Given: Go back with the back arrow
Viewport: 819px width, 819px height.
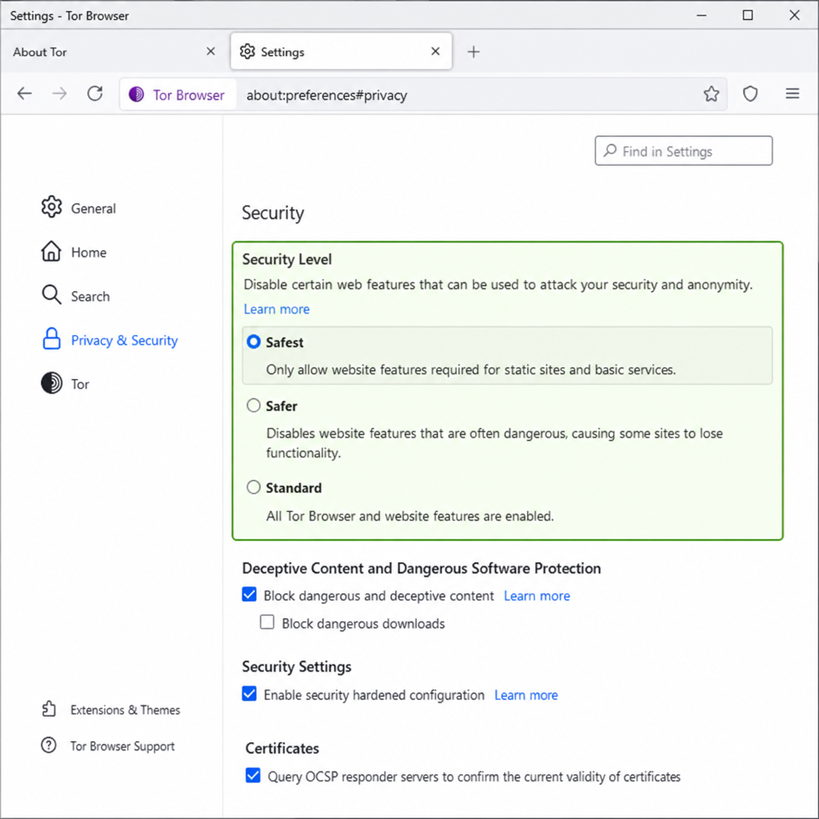Looking at the screenshot, I should [25, 94].
